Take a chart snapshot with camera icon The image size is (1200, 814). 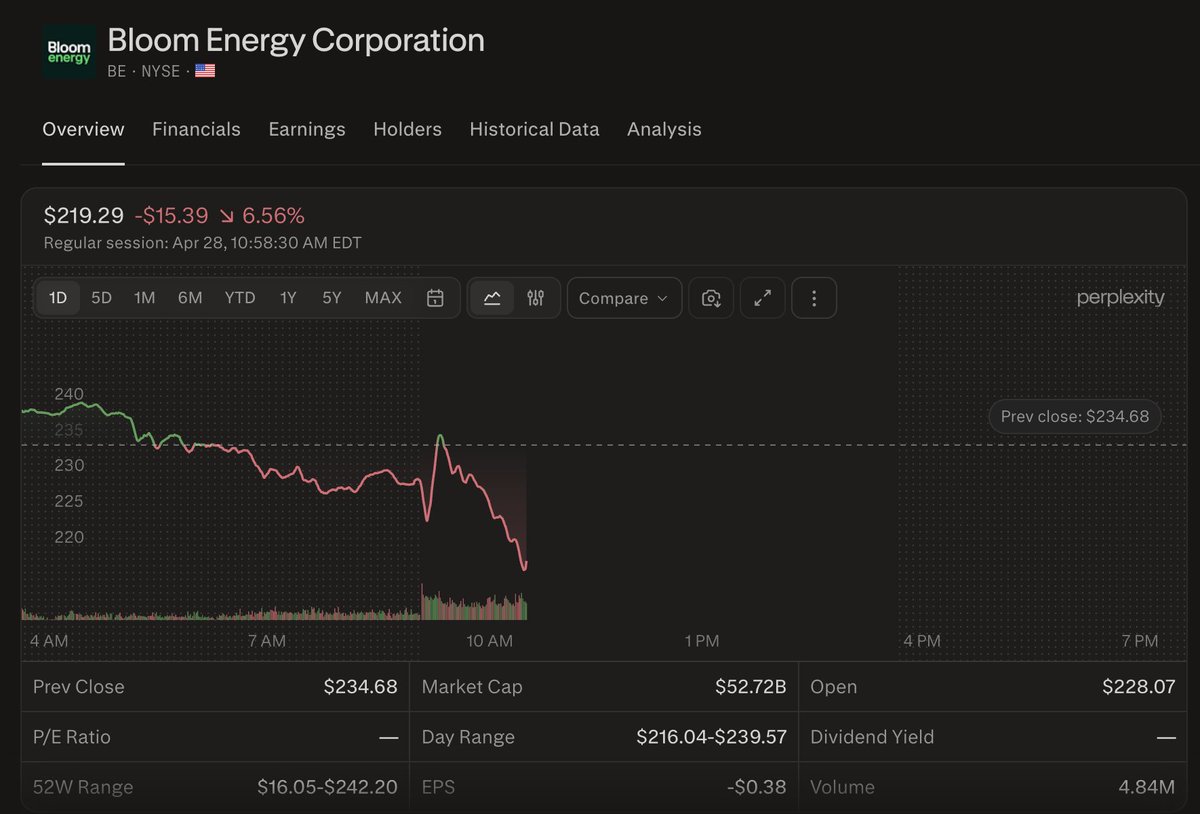(x=711, y=298)
